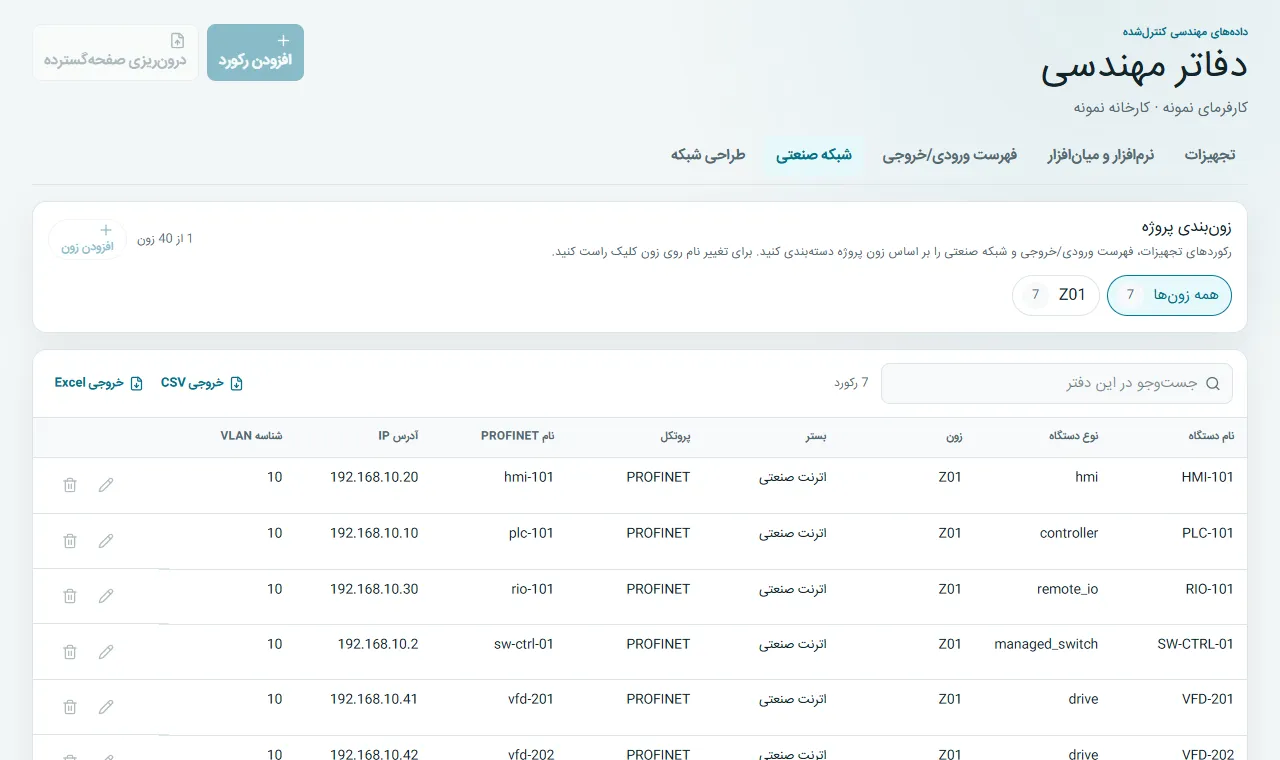The height and width of the screenshot is (760, 1280).
Task: Edit the PLC-101 row pencil icon
Action: pyautogui.click(x=106, y=541)
